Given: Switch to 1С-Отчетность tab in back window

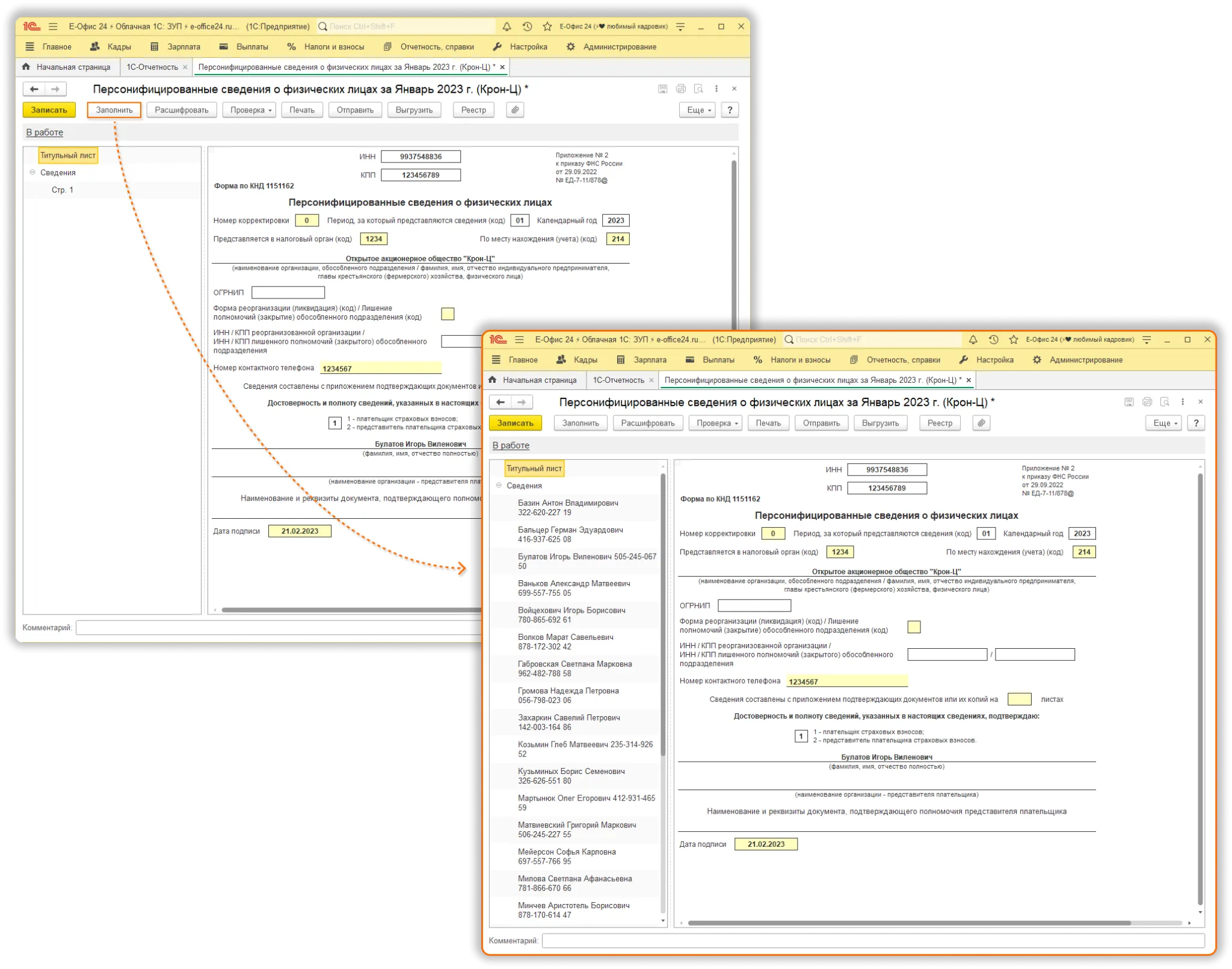Looking at the screenshot, I should coord(152,67).
